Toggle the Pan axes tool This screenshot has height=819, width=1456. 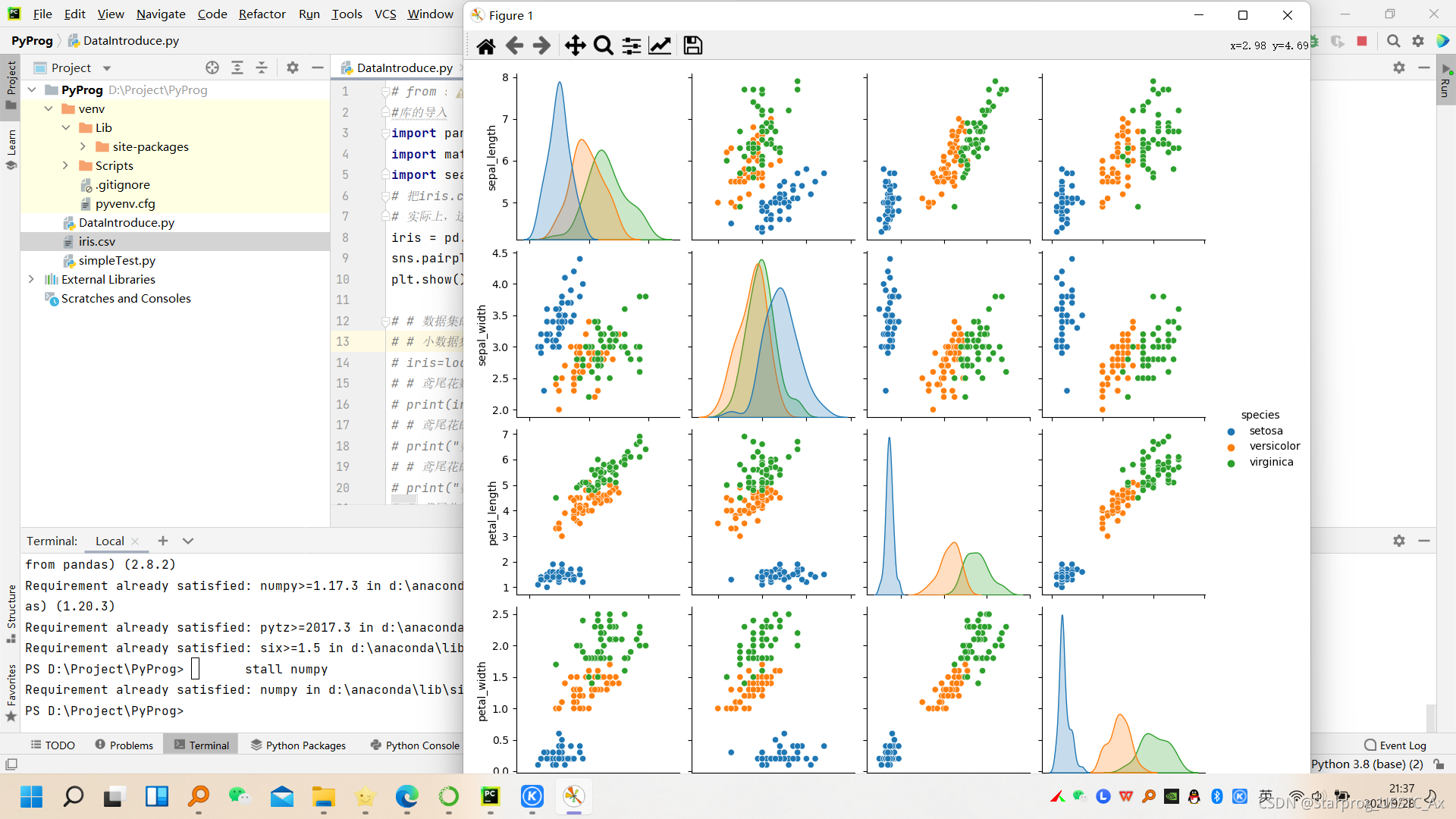tap(575, 45)
